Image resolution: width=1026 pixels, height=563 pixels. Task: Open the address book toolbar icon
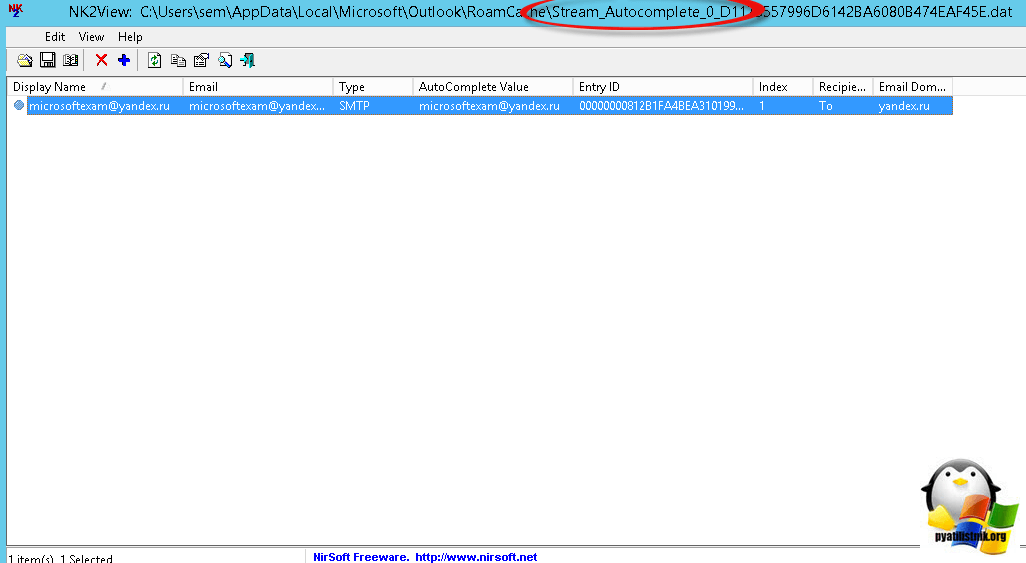pyautogui.click(x=70, y=61)
